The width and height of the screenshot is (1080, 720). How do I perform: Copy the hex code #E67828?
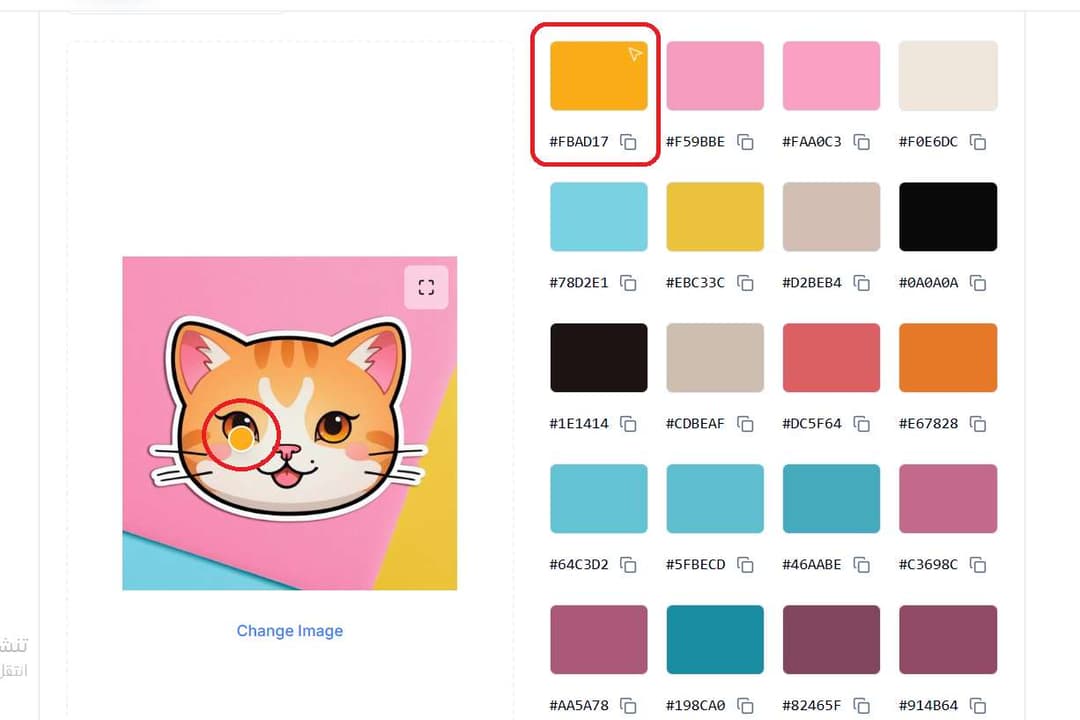pyautogui.click(x=977, y=424)
